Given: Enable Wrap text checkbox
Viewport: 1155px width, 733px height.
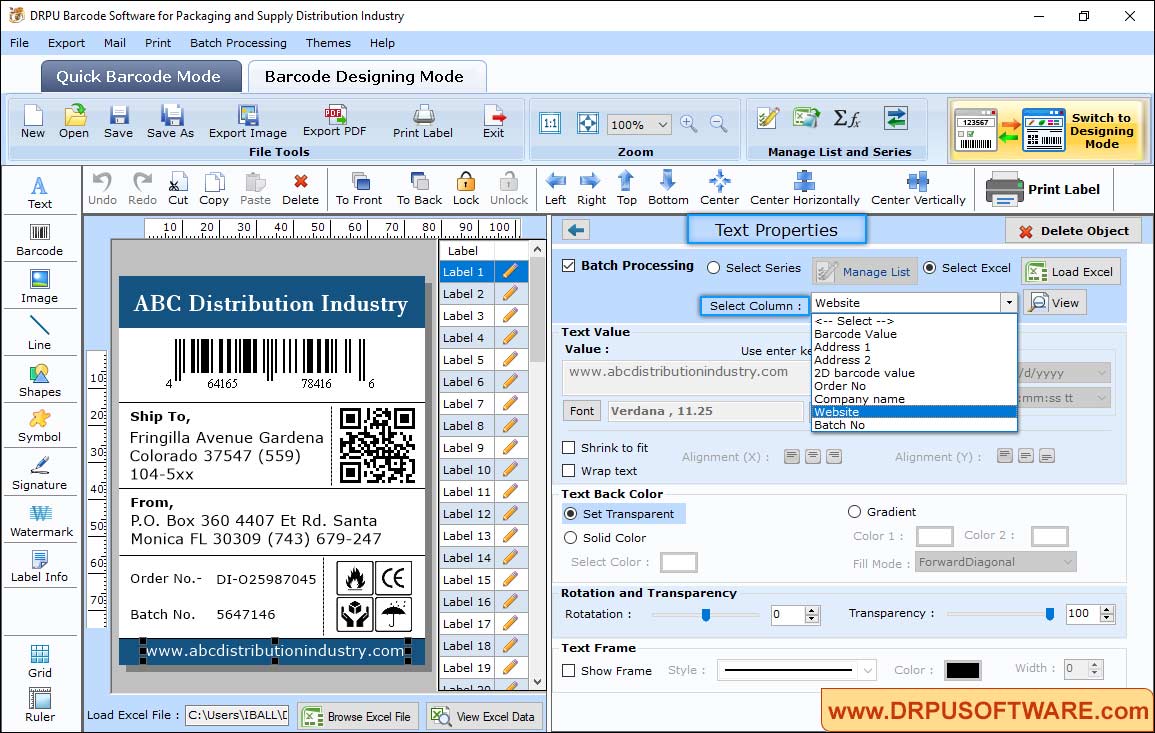Looking at the screenshot, I should coord(569,471).
